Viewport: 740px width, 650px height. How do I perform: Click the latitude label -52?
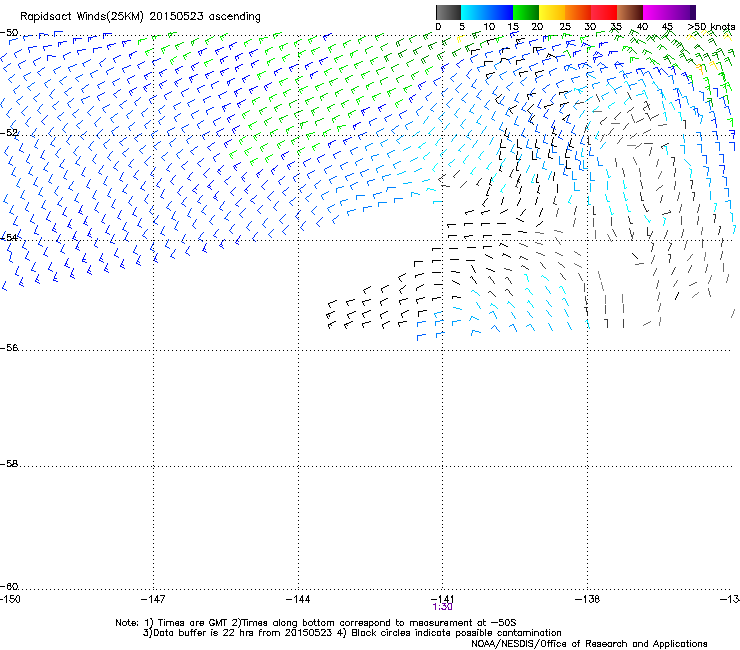point(9,133)
